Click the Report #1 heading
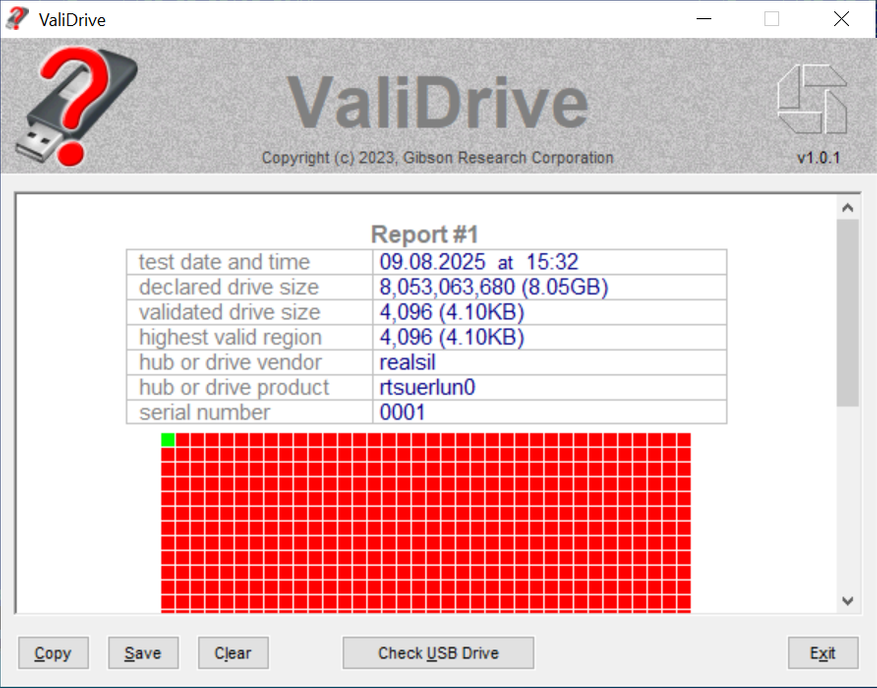This screenshot has width=877, height=688. pos(425,234)
